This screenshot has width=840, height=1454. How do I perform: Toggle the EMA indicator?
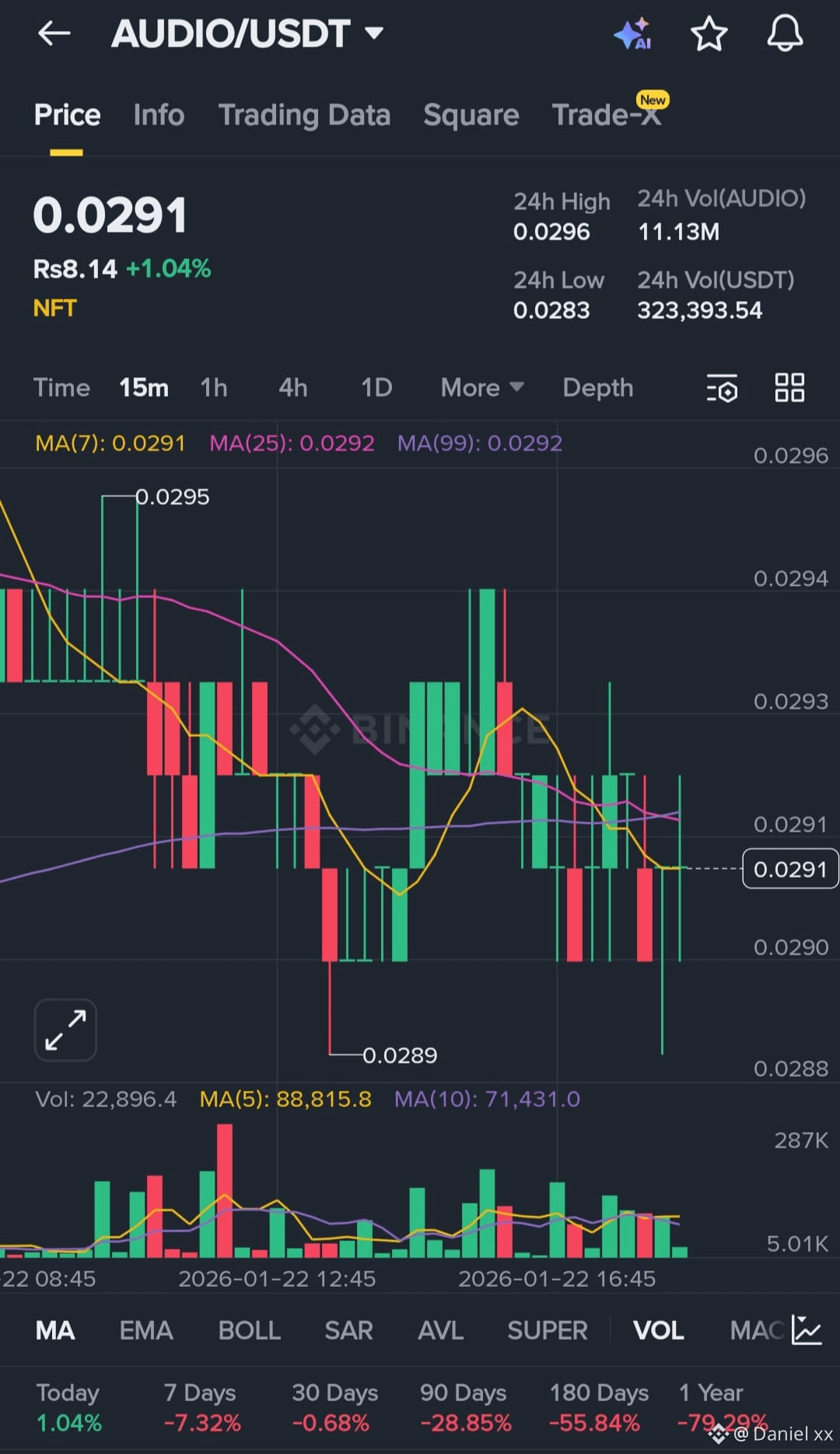[x=146, y=1330]
